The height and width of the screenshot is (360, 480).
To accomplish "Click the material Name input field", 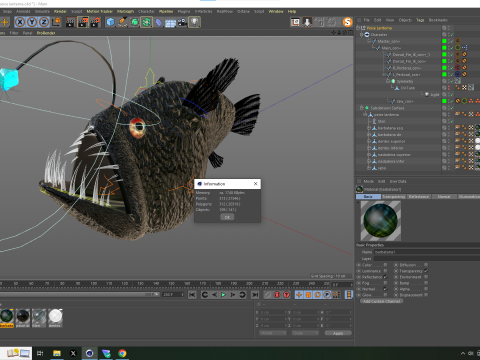I will (427, 252).
